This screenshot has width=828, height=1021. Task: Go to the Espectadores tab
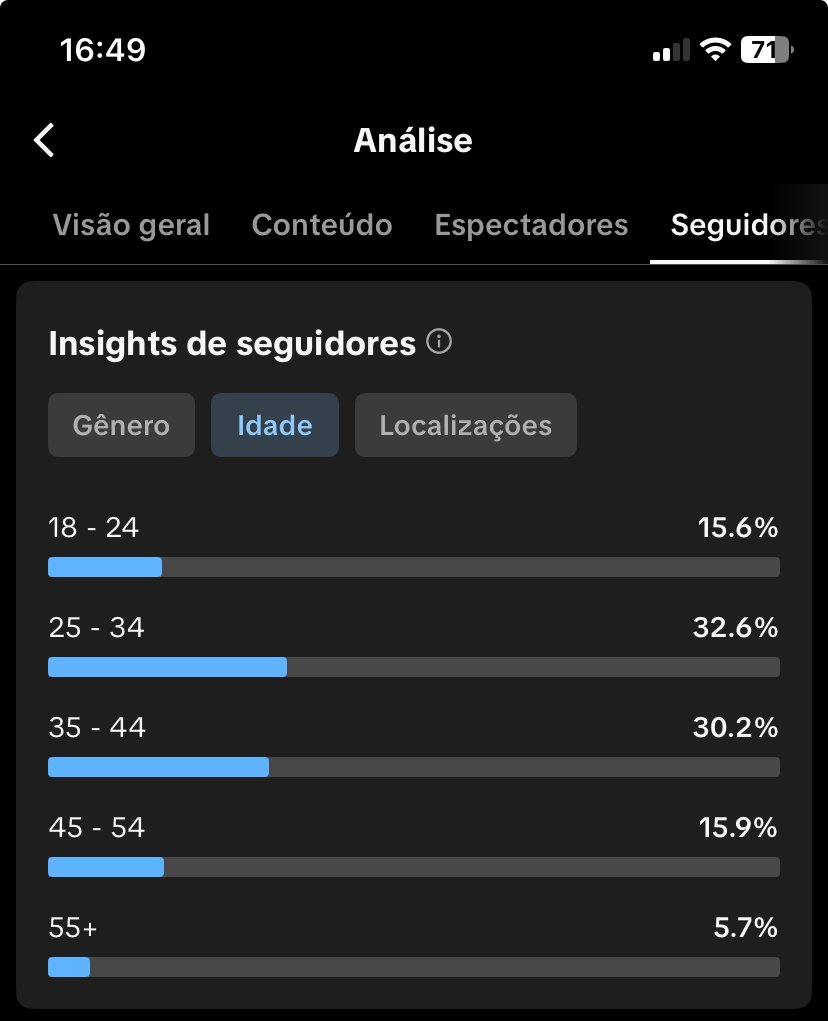coord(531,225)
